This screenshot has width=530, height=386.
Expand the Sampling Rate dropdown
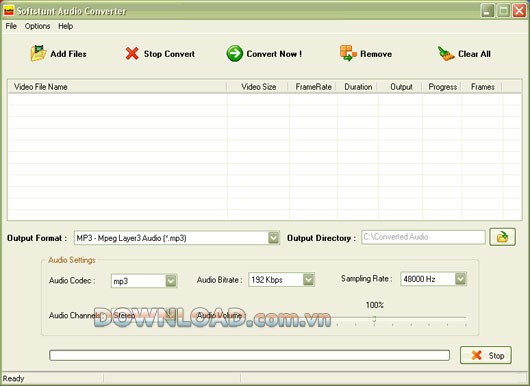point(460,279)
